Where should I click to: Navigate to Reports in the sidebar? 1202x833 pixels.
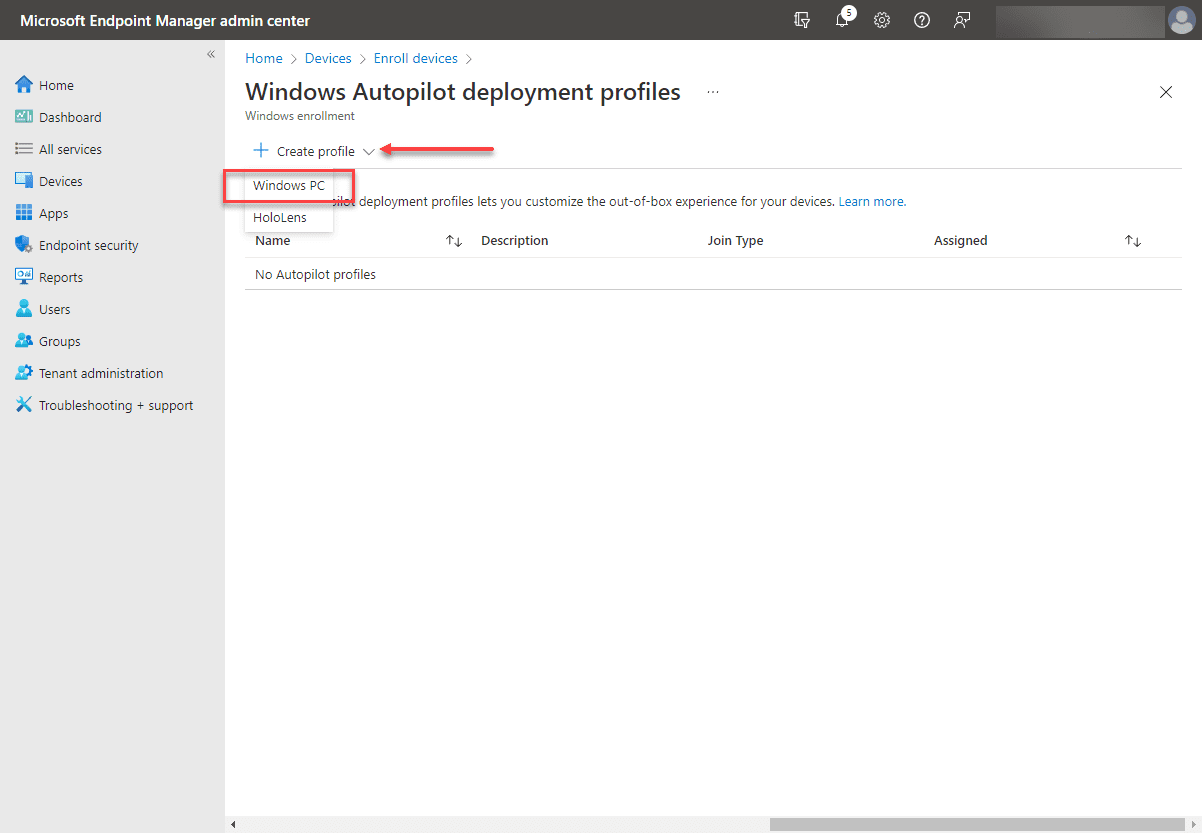pos(60,276)
